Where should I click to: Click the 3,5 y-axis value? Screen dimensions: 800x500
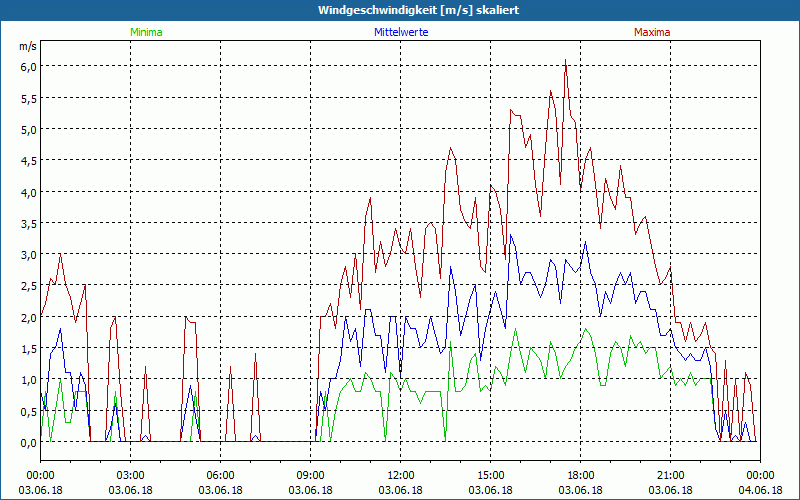coord(29,223)
